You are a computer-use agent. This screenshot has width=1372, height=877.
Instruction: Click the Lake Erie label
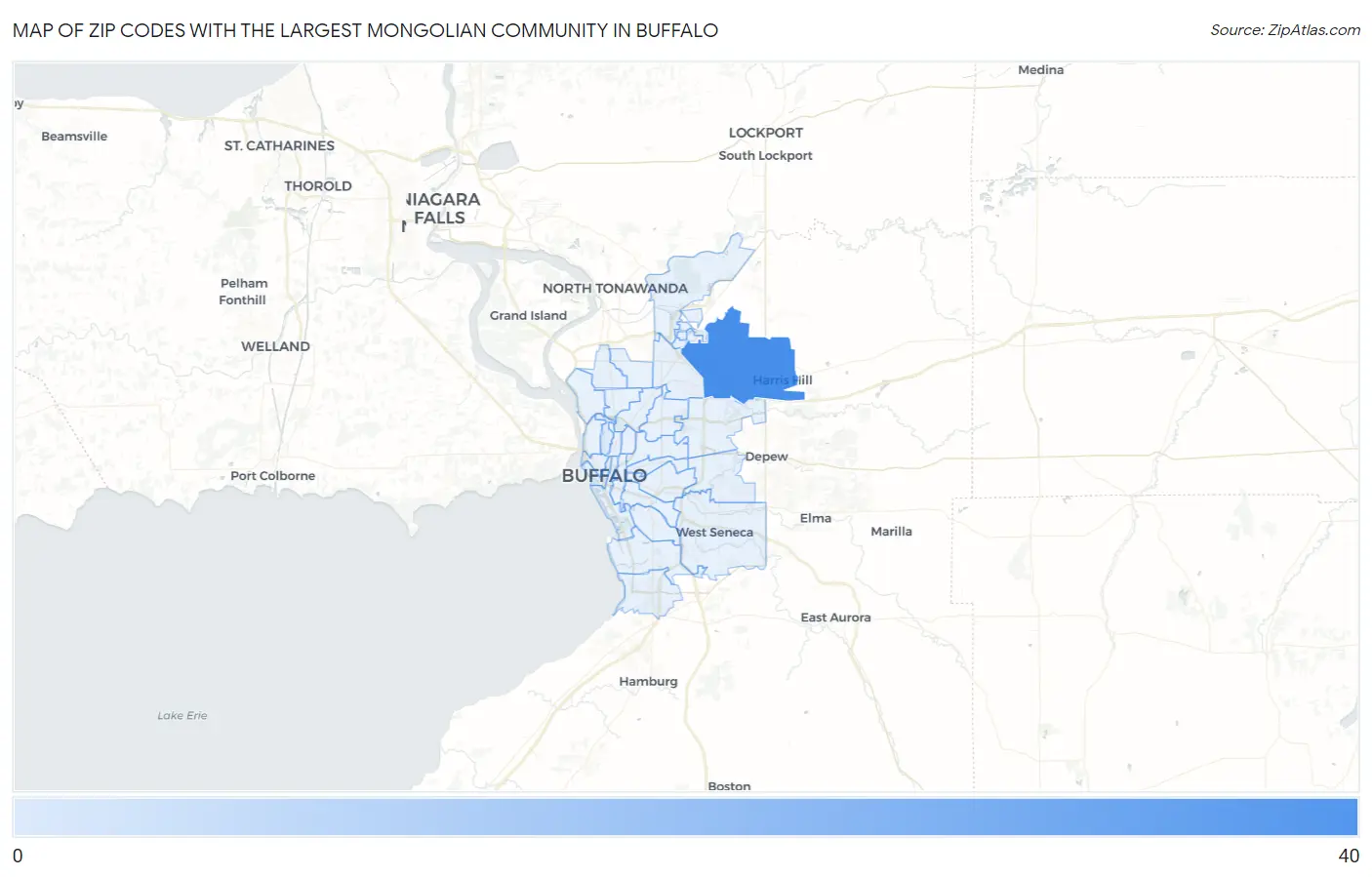(x=182, y=716)
